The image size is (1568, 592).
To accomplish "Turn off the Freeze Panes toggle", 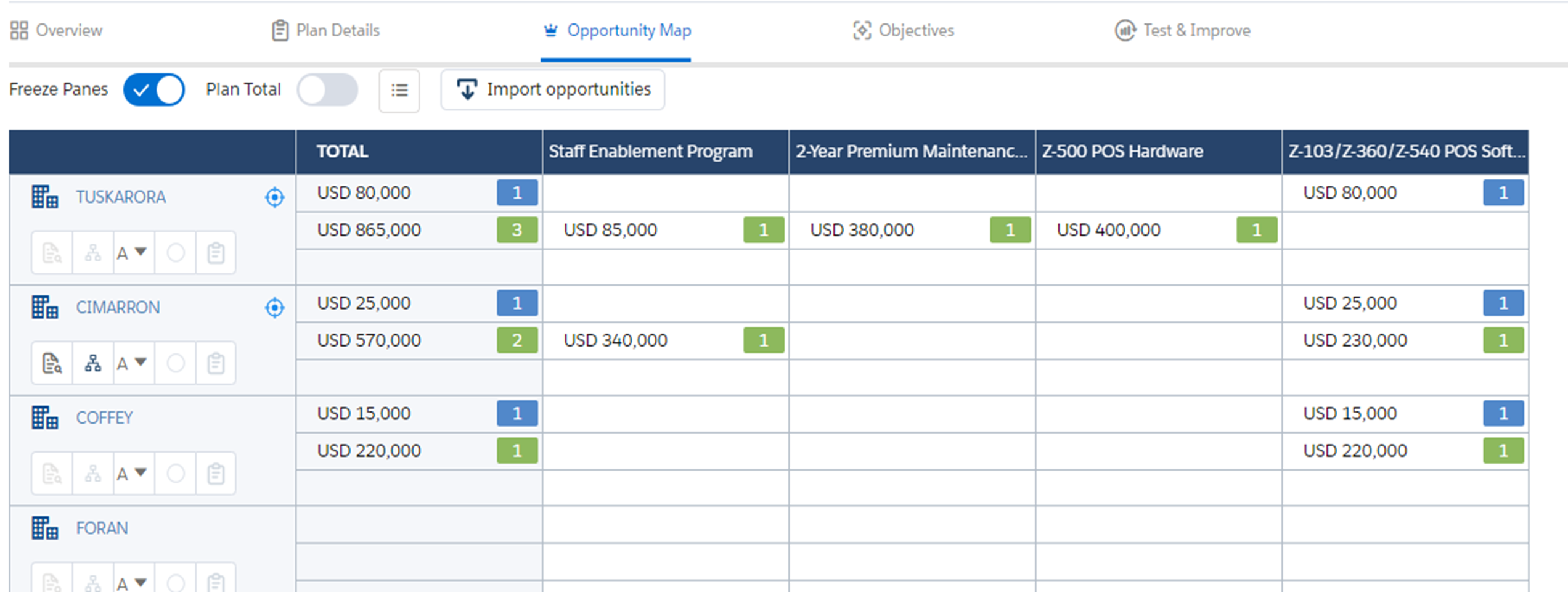I will [x=154, y=90].
